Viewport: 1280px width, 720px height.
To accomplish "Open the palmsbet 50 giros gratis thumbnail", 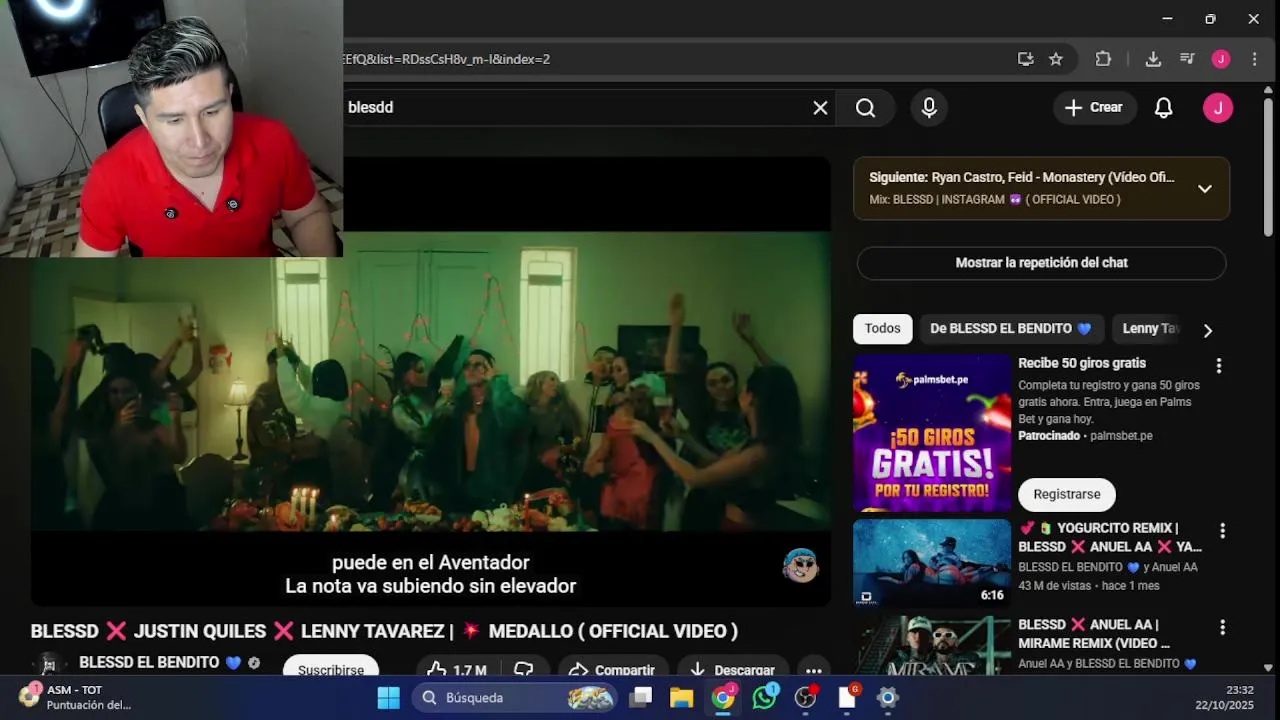I will pyautogui.click(x=932, y=433).
